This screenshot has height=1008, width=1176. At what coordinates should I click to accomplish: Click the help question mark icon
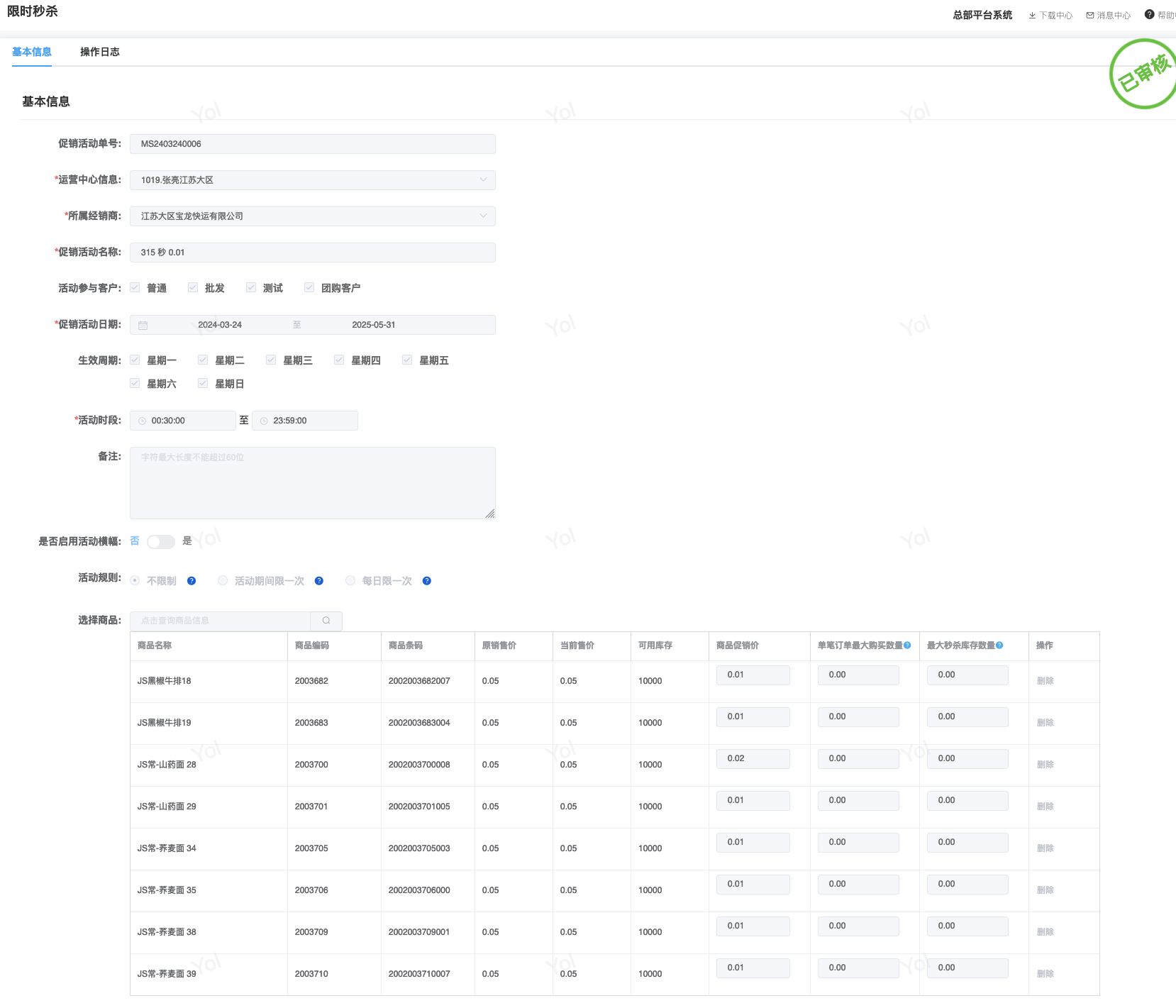(x=1149, y=14)
